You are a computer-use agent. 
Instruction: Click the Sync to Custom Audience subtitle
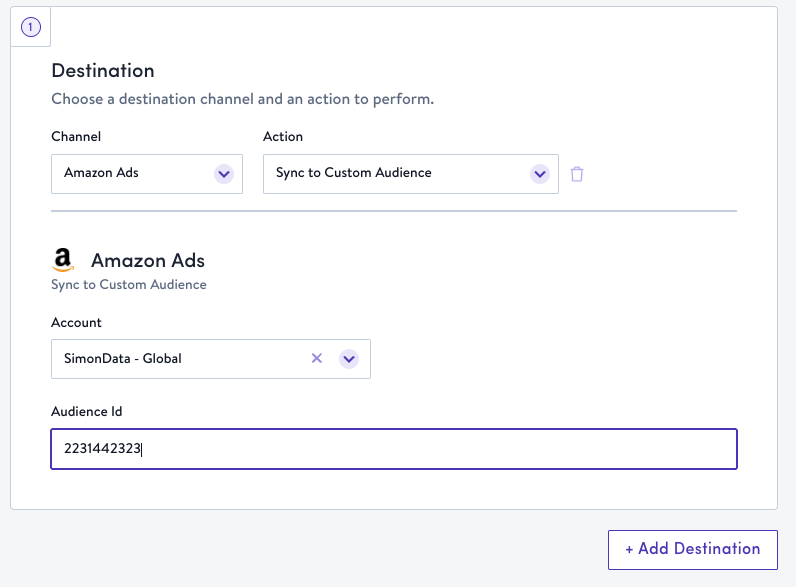tap(129, 285)
